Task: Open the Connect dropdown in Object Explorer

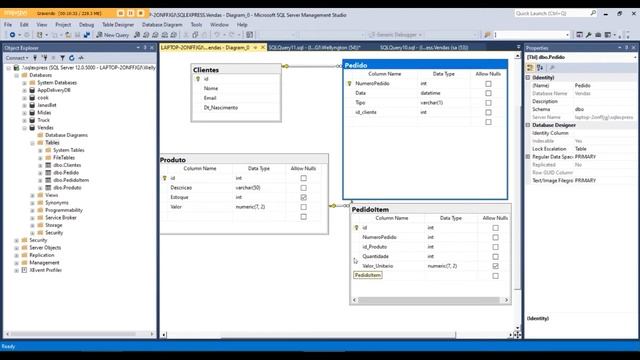Action: coord(17,58)
